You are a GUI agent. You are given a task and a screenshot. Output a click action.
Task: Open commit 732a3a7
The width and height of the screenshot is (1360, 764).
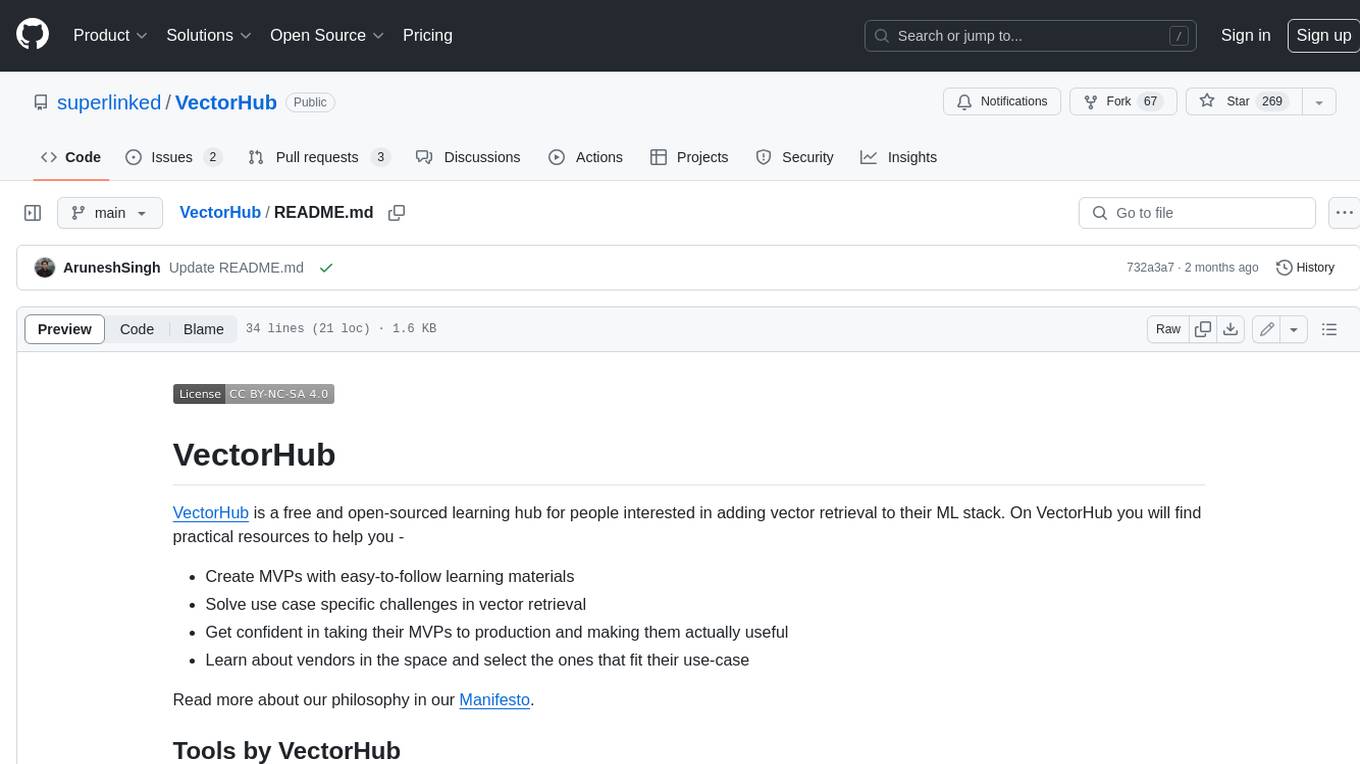click(x=1150, y=268)
